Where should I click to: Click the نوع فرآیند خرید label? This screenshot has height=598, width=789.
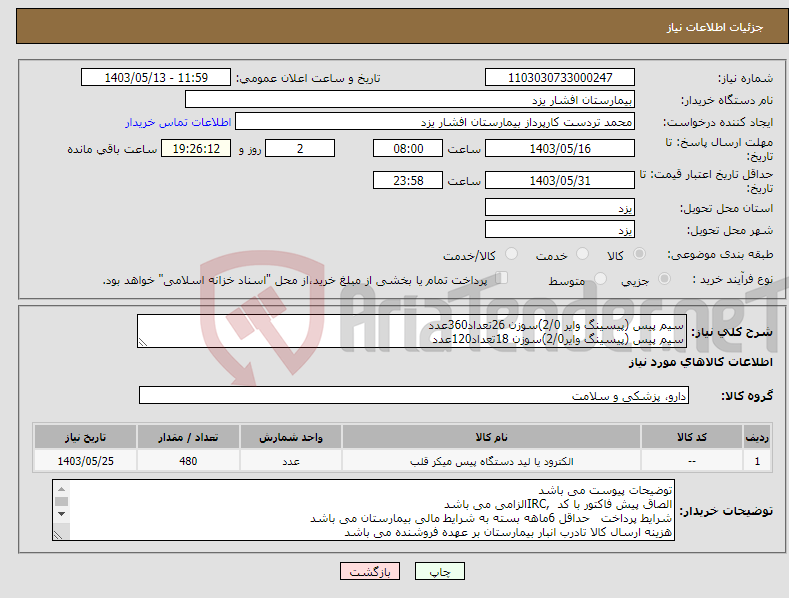coord(733,279)
